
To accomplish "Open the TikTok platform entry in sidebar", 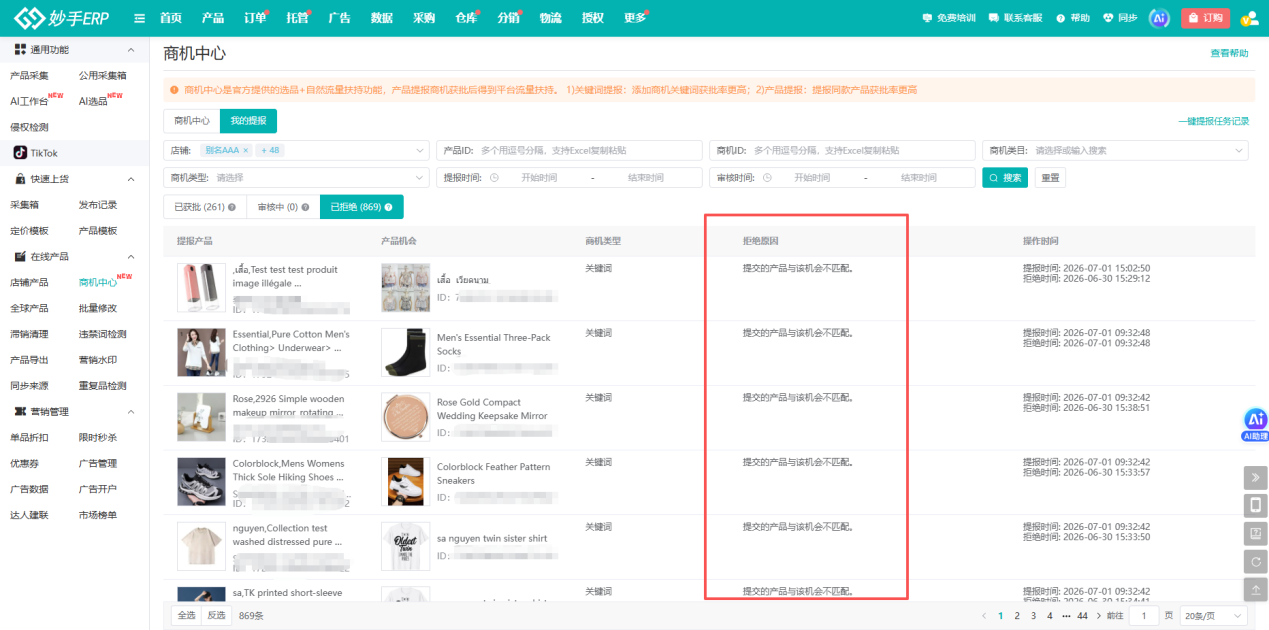I will click(x=36, y=153).
